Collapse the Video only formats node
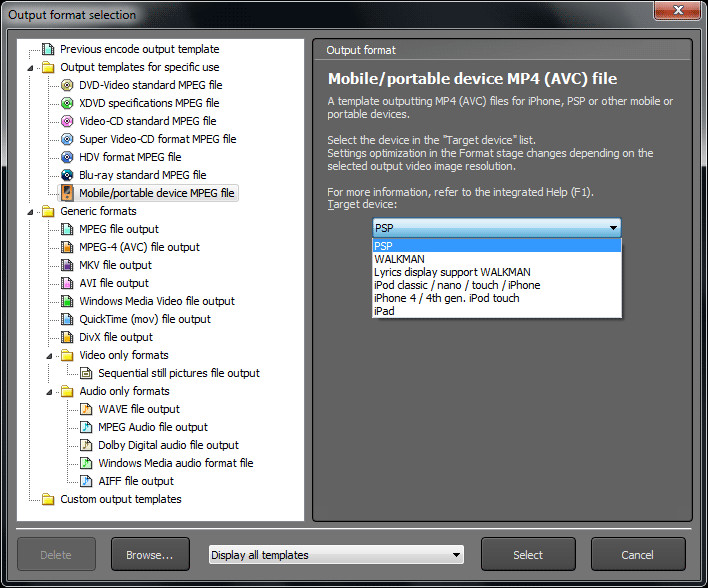Image resolution: width=708 pixels, height=588 pixels. point(49,356)
